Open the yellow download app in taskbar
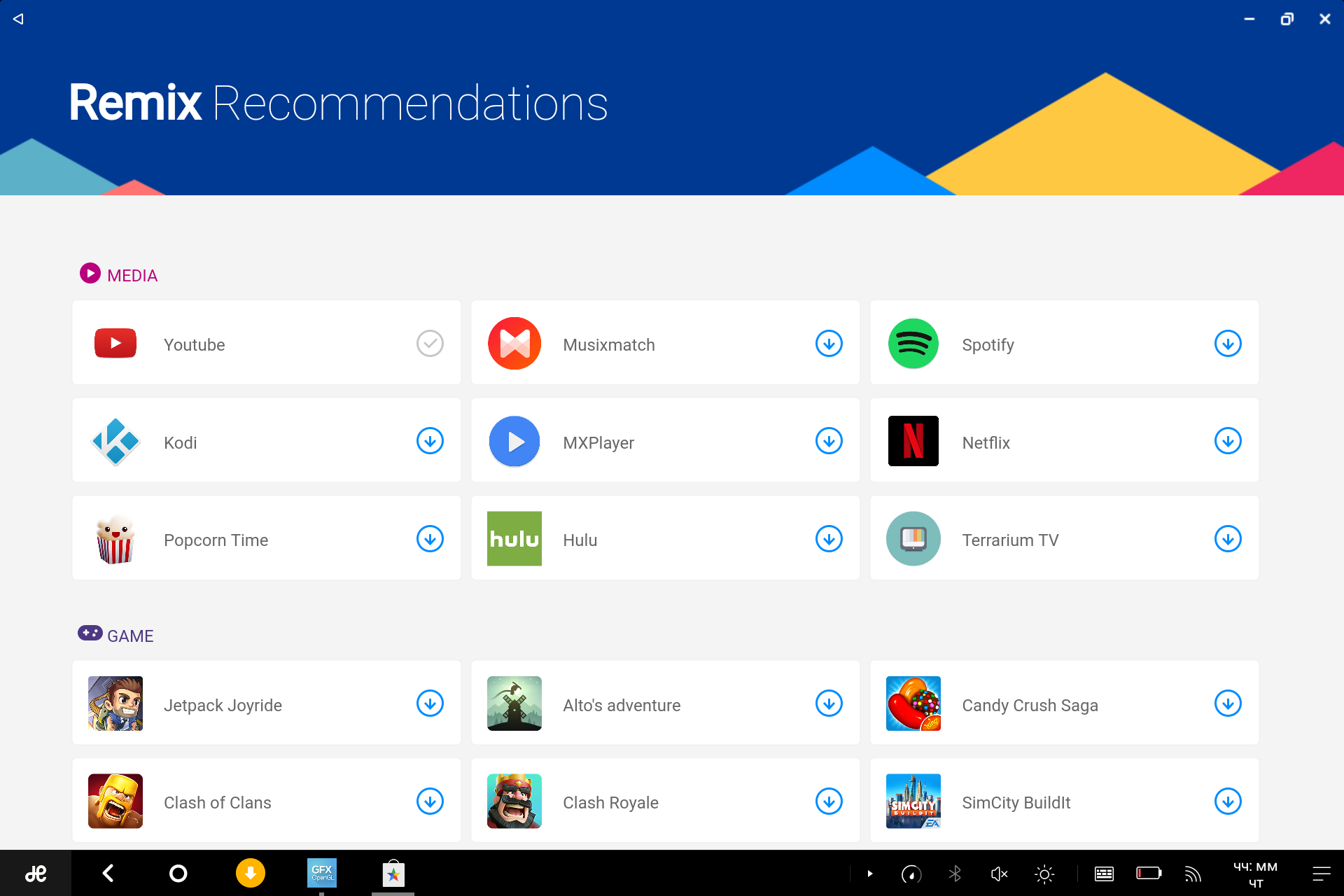Viewport: 1344px width, 896px height. tap(251, 874)
